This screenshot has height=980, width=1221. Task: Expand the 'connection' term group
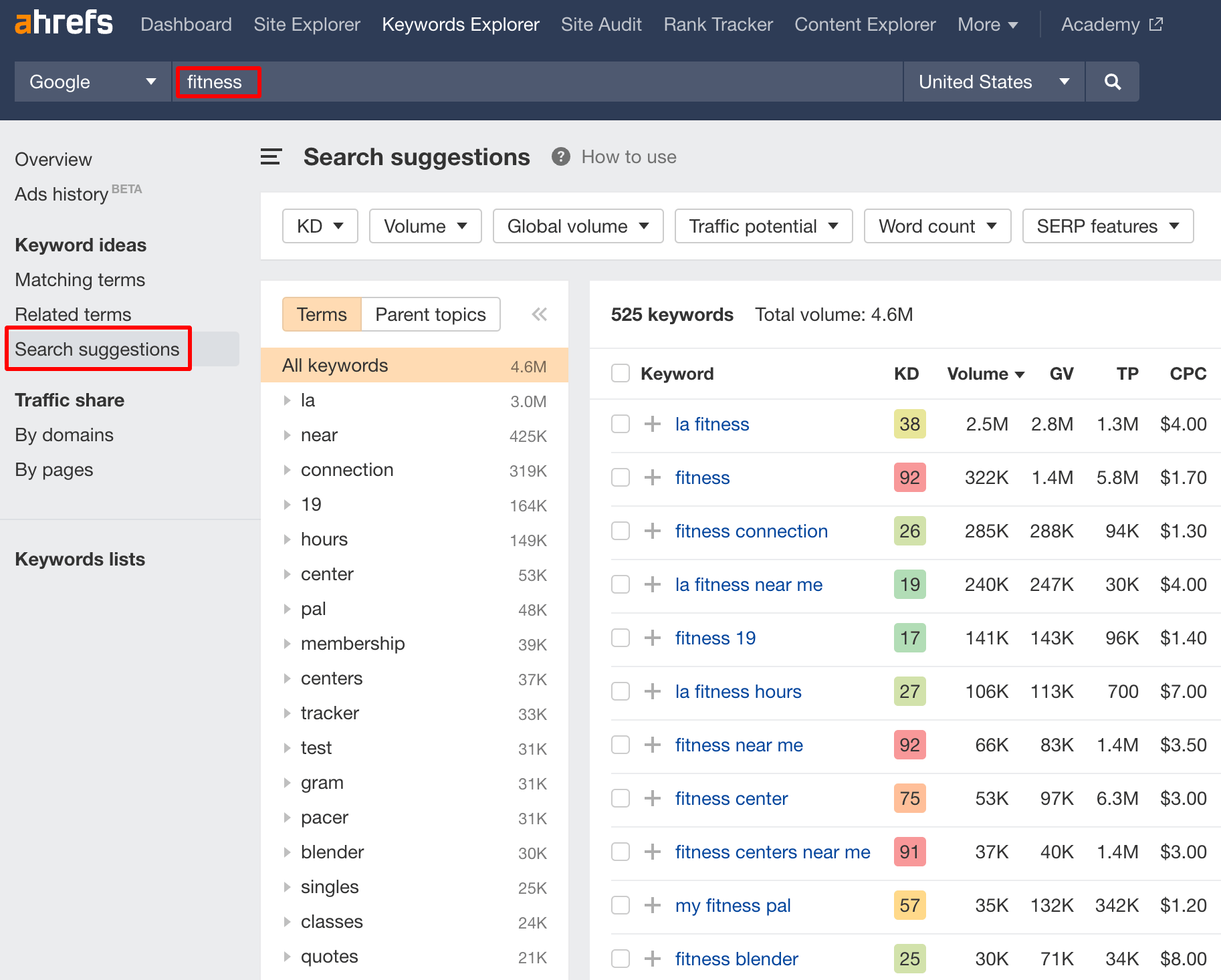[287, 470]
